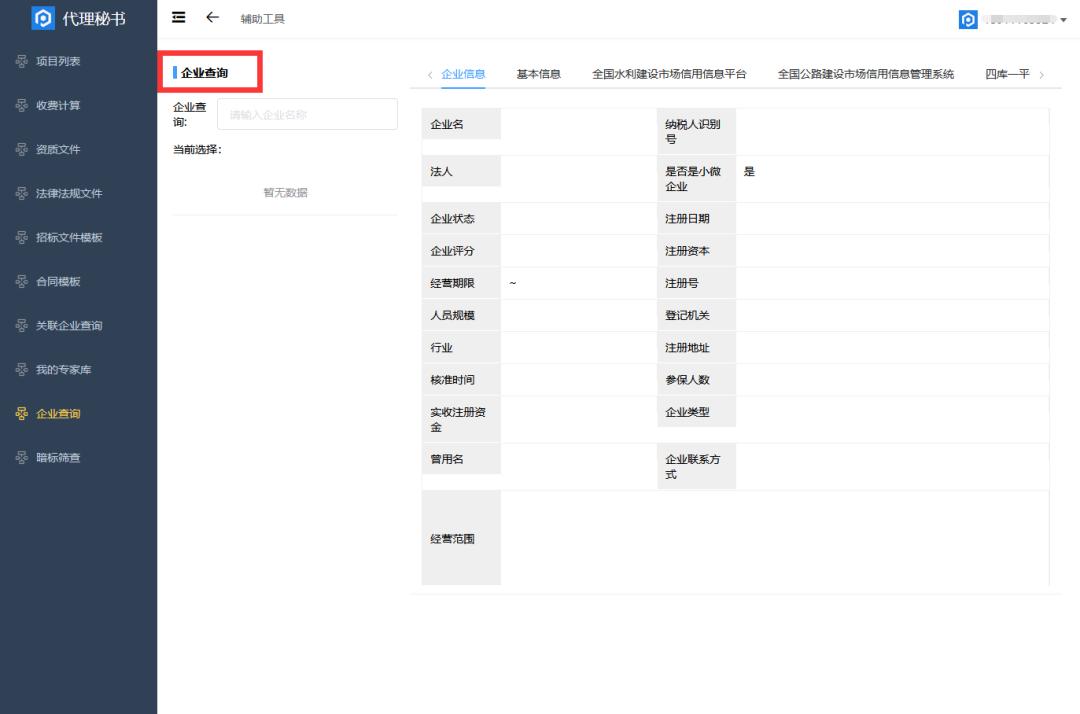
Task: Switch to the 基本信息 tab
Action: (541, 72)
